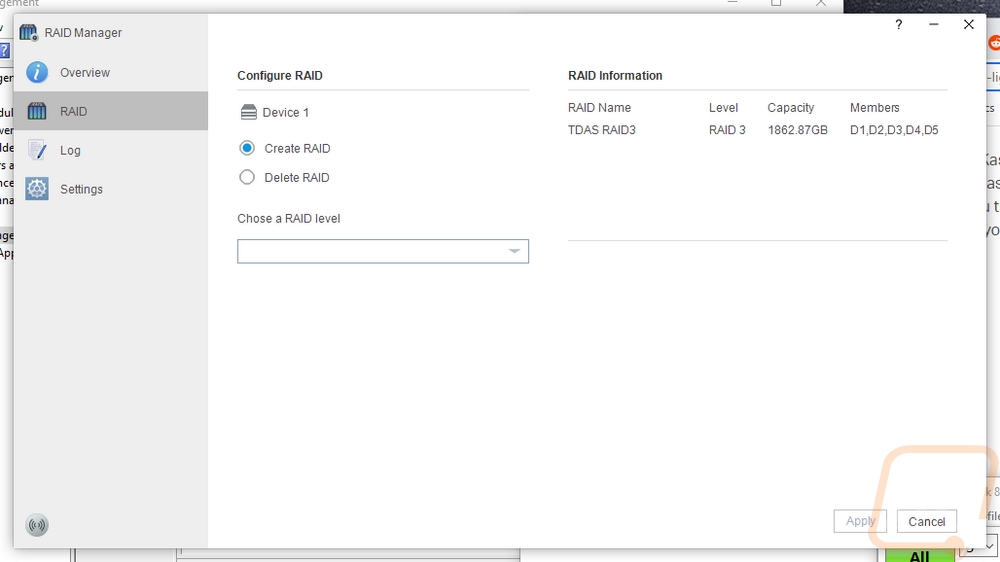Click the Level column header
The width and height of the screenshot is (1000, 562).
coord(723,108)
